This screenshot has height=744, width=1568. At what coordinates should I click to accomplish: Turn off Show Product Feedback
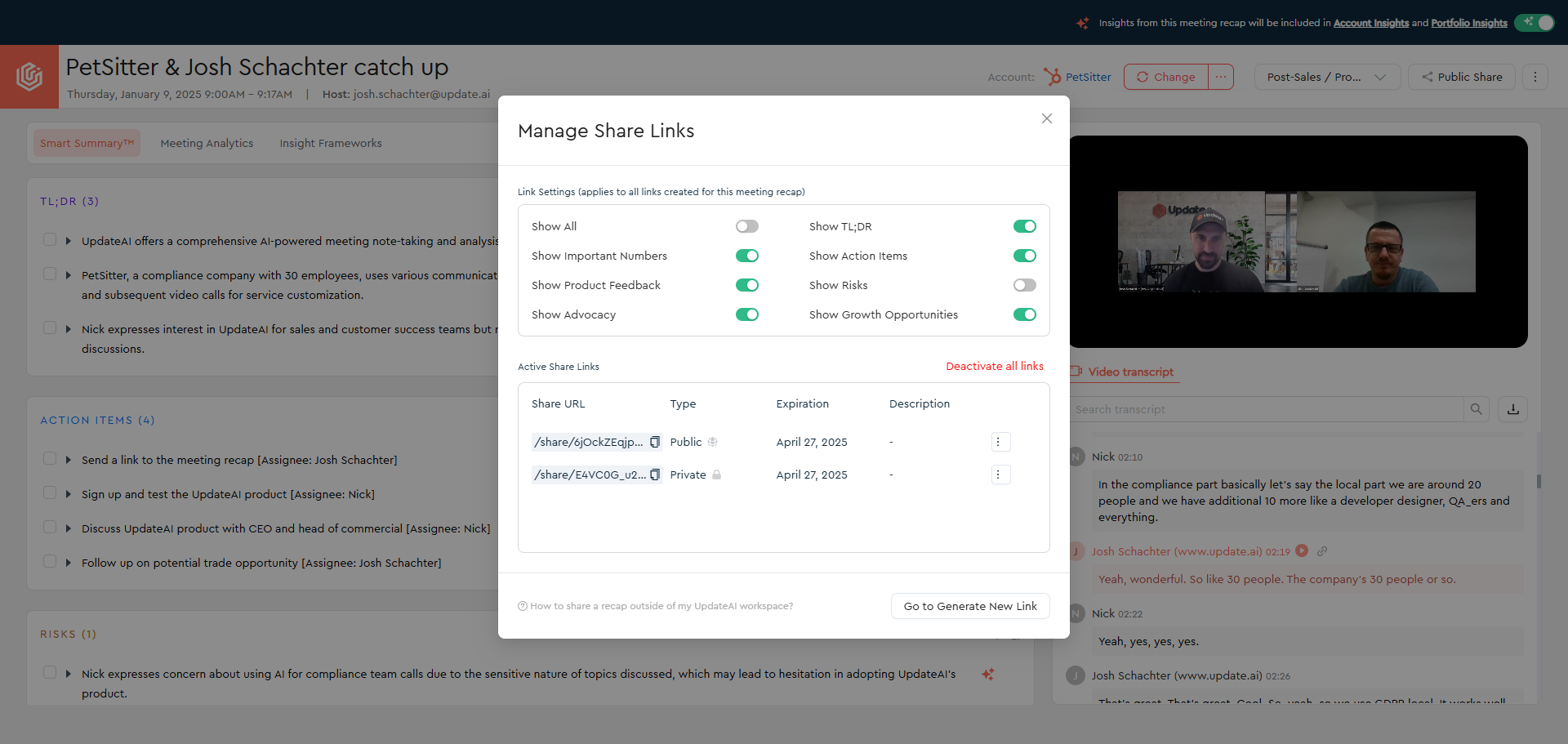[x=747, y=285]
